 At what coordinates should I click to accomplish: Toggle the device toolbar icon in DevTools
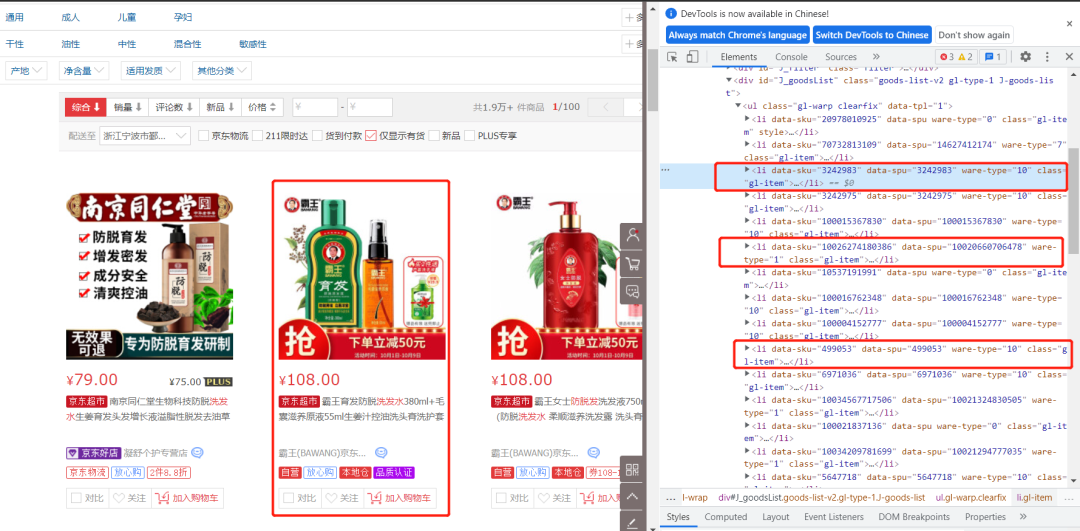point(692,56)
